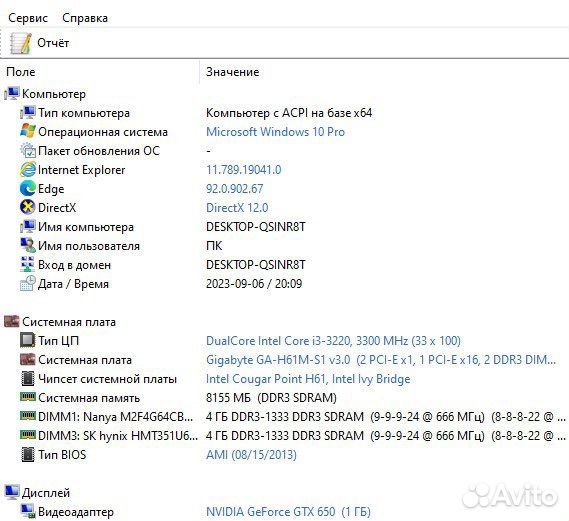Click the Internet Explorer icon
Image resolution: width=569 pixels, height=521 pixels.
[28, 169]
